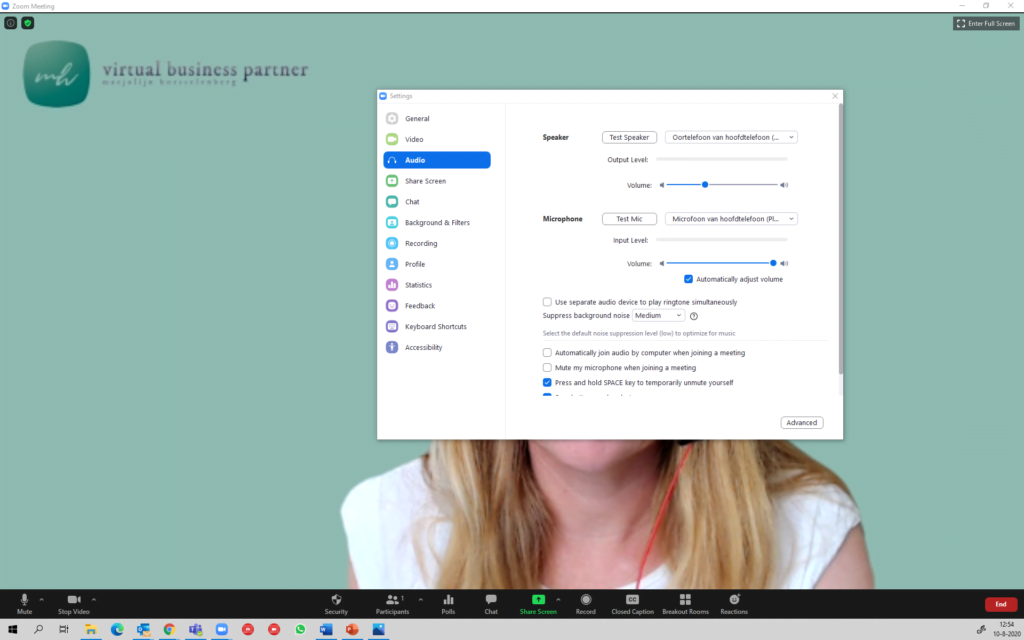
Task: Click the Windows Start button
Action: [x=12, y=630]
